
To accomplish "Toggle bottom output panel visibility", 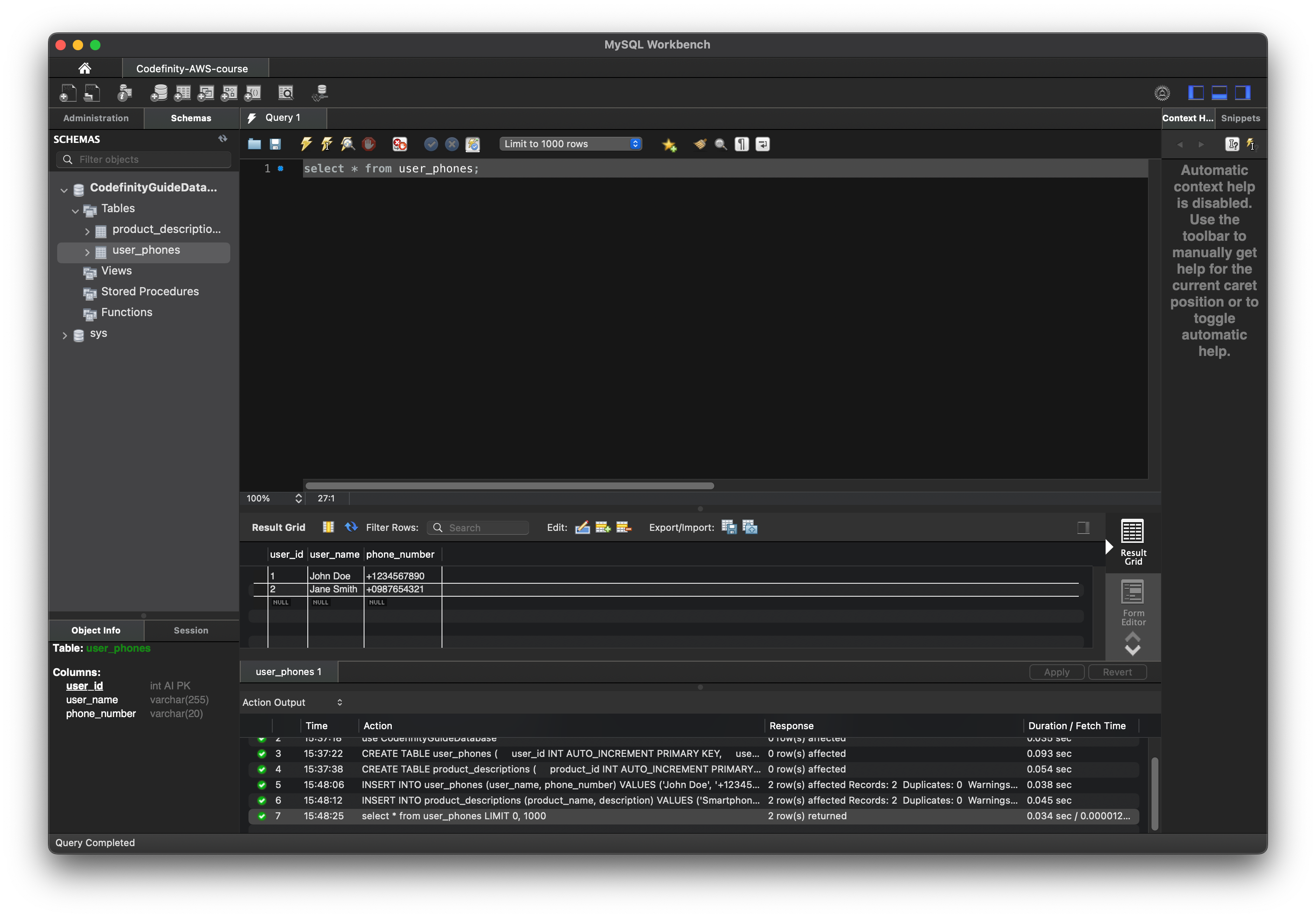I will tap(1219, 93).
